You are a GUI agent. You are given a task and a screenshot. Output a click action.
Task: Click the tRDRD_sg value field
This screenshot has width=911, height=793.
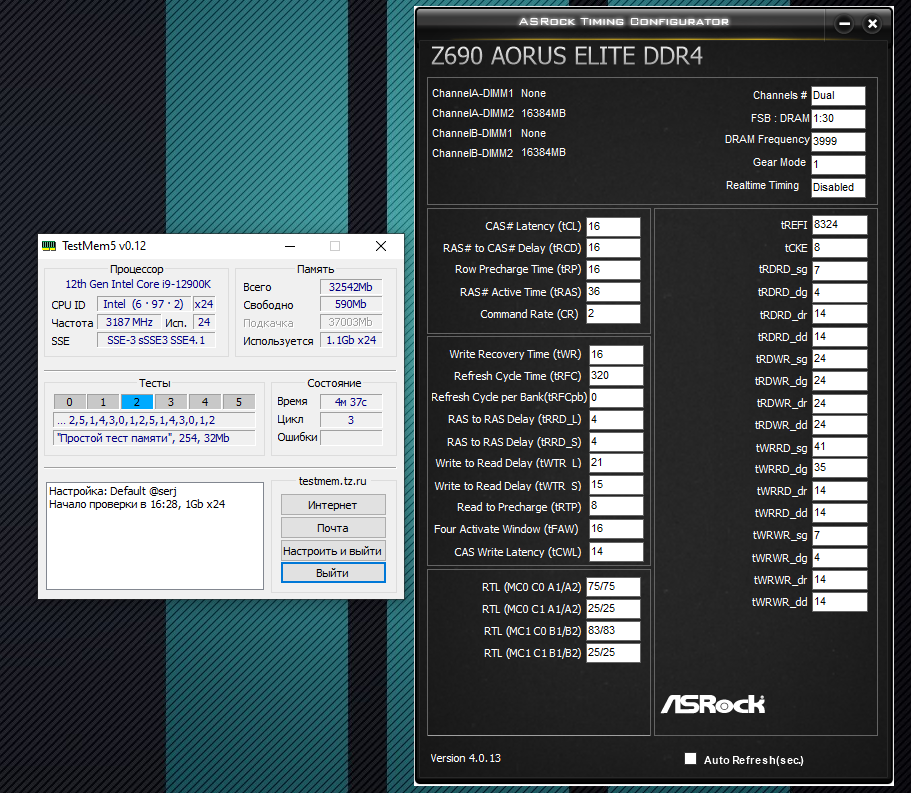pos(840,270)
